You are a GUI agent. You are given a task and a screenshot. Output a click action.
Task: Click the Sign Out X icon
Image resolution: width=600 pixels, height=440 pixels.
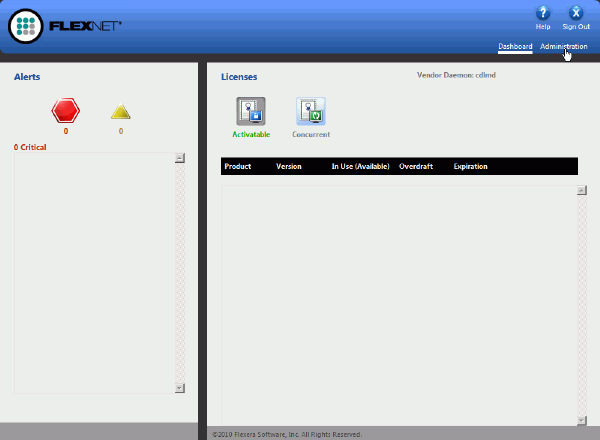pos(576,13)
